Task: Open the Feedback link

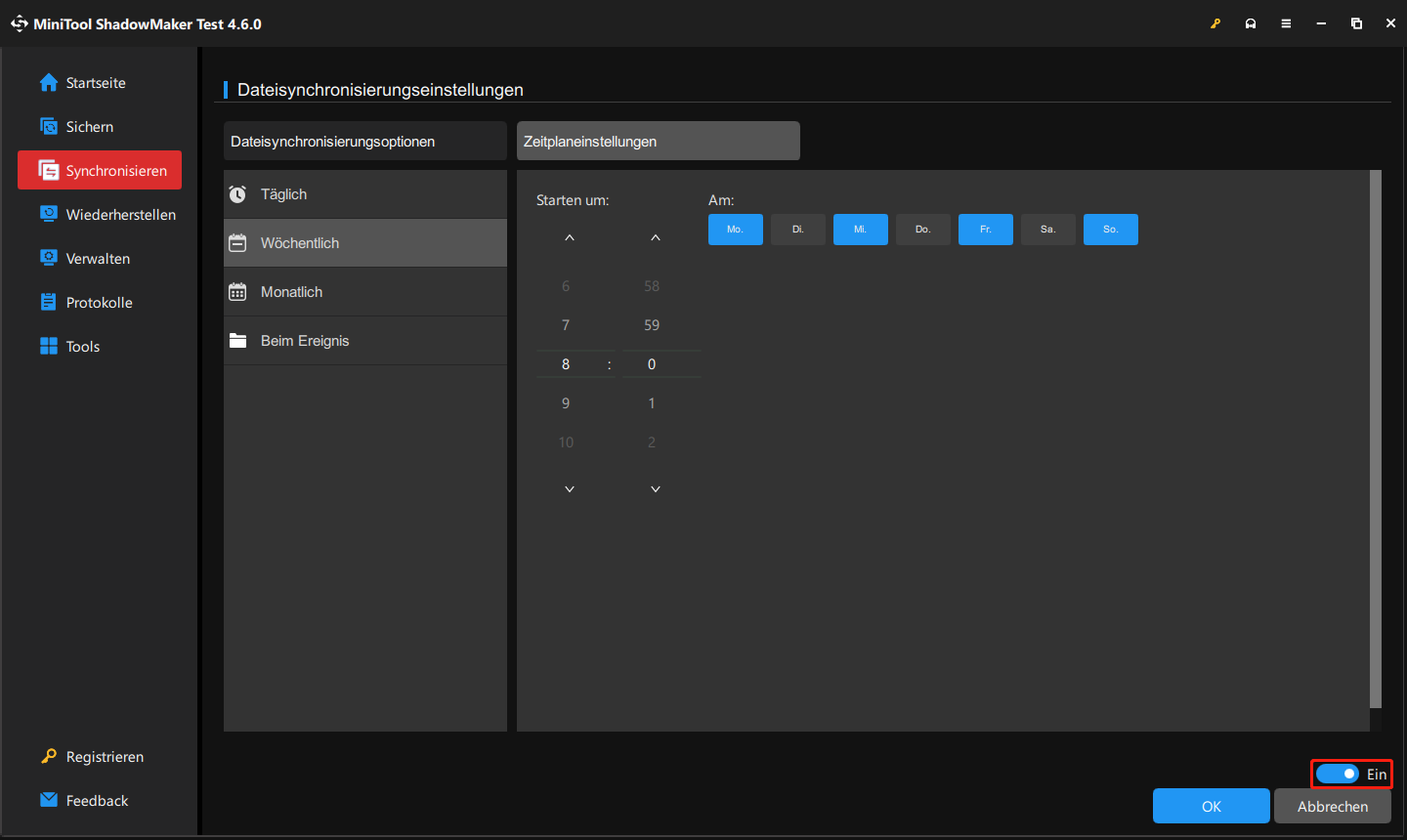Action: coord(100,800)
